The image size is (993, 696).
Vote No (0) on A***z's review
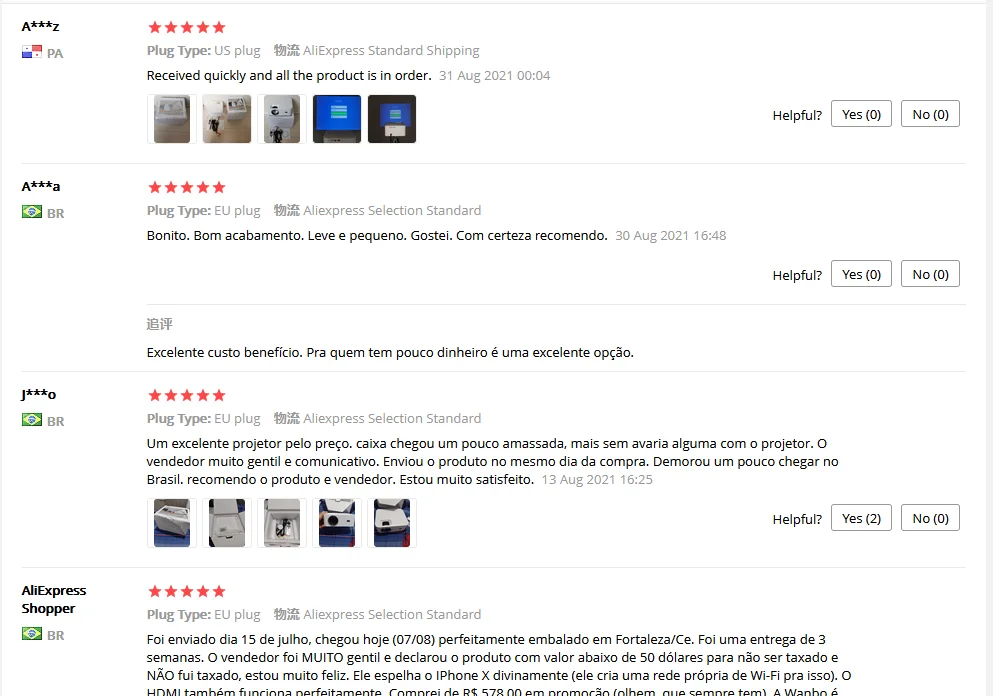pos(930,114)
